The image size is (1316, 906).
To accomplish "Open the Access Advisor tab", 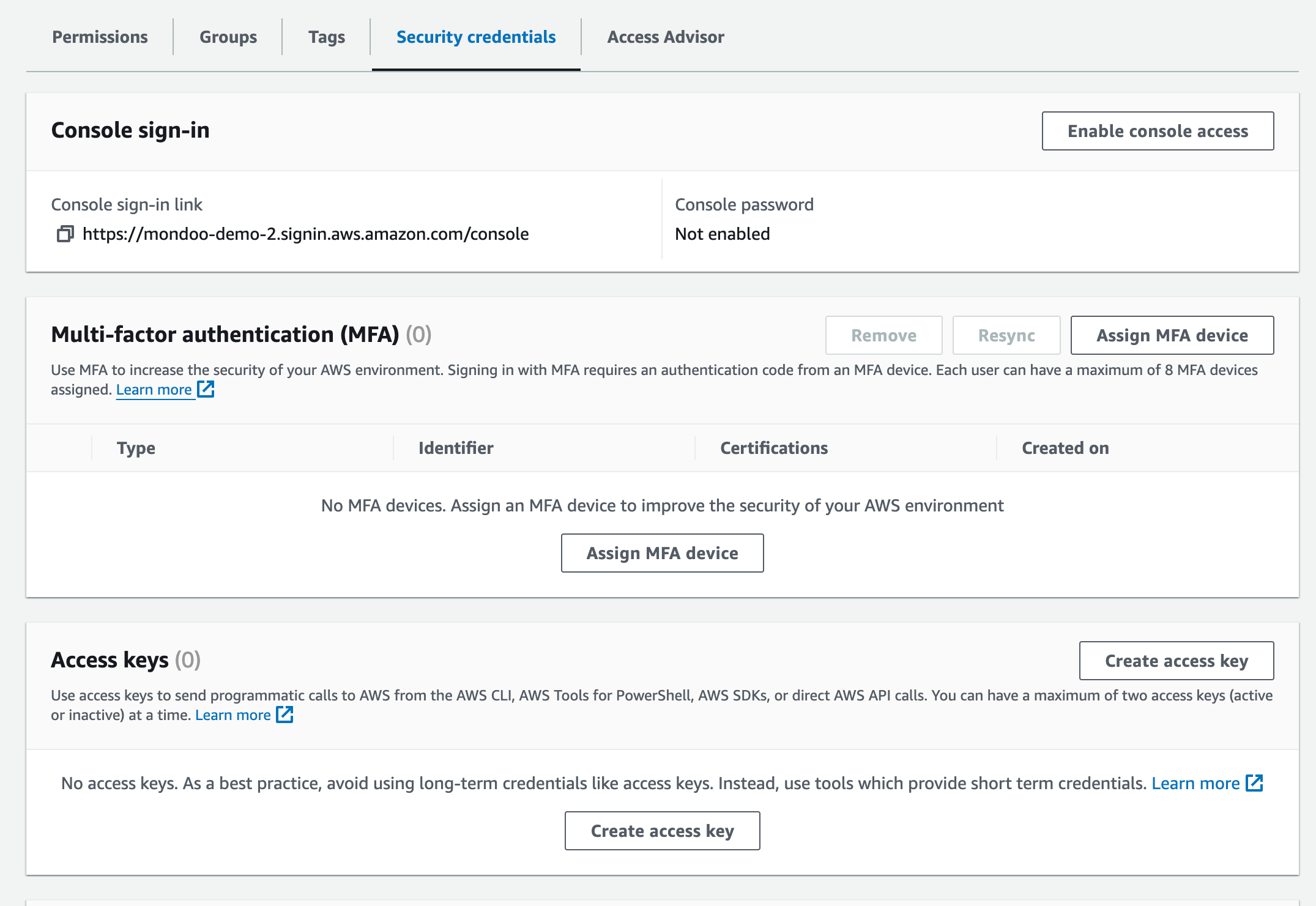I will [x=666, y=37].
